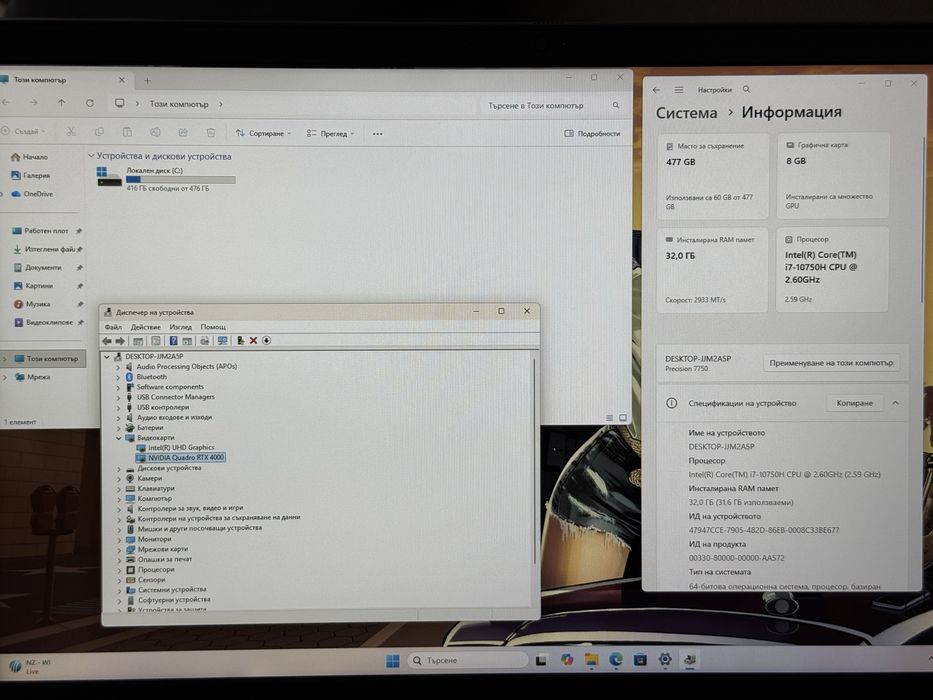
Task: Click the Update driver icon in Device Manager
Action: [240, 341]
